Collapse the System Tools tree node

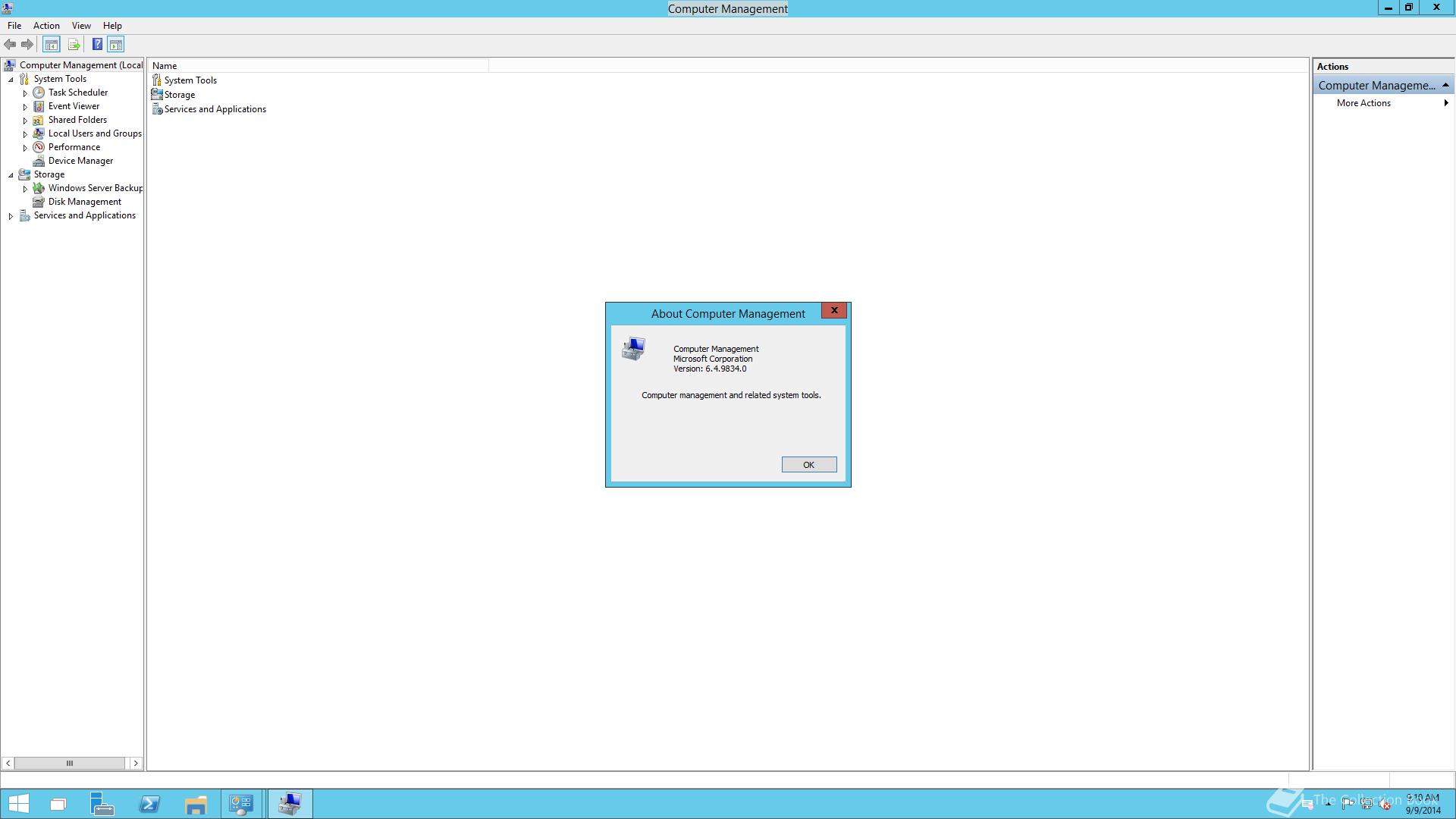point(11,80)
